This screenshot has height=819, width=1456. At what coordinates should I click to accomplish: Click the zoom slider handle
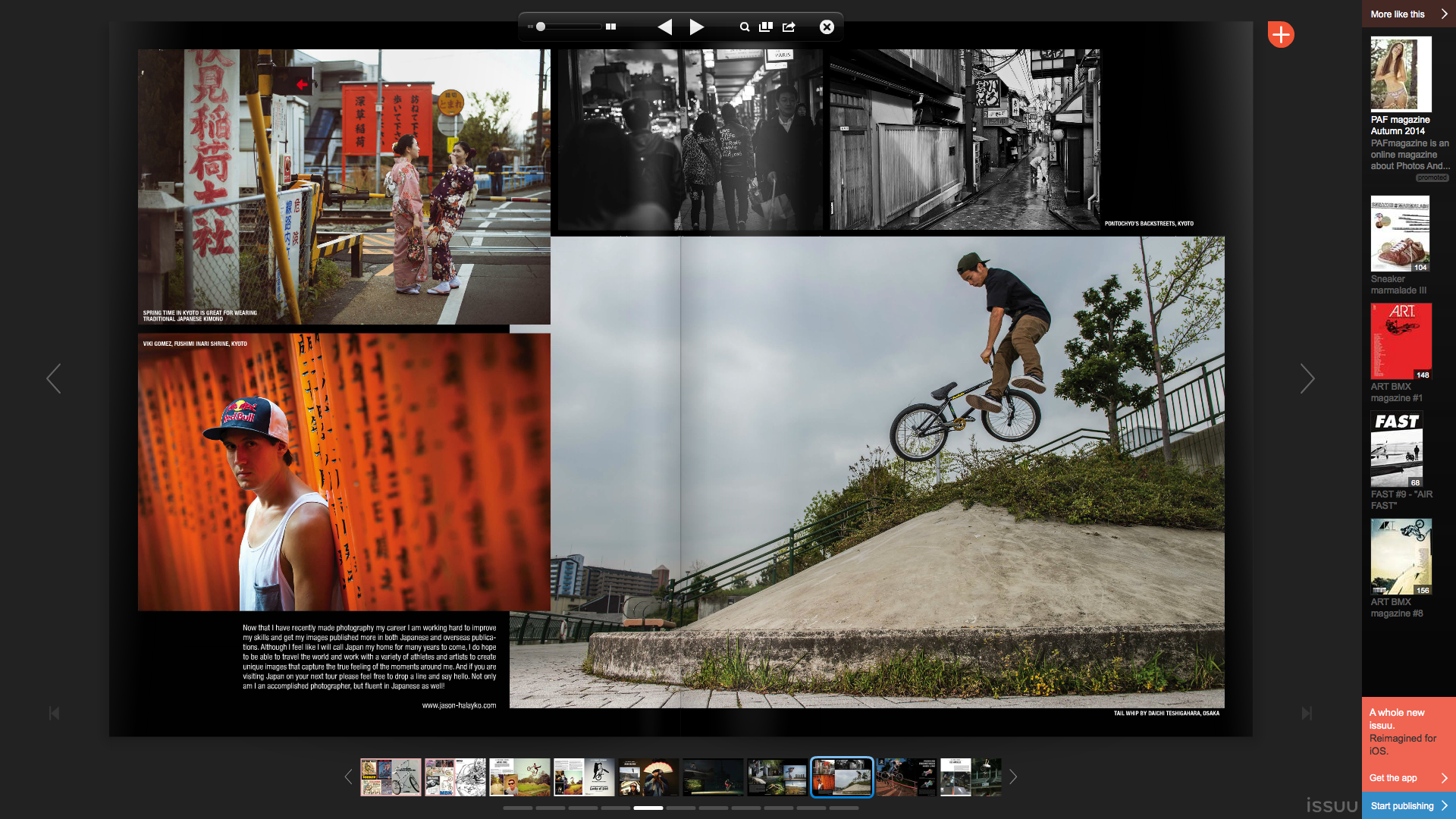541,27
